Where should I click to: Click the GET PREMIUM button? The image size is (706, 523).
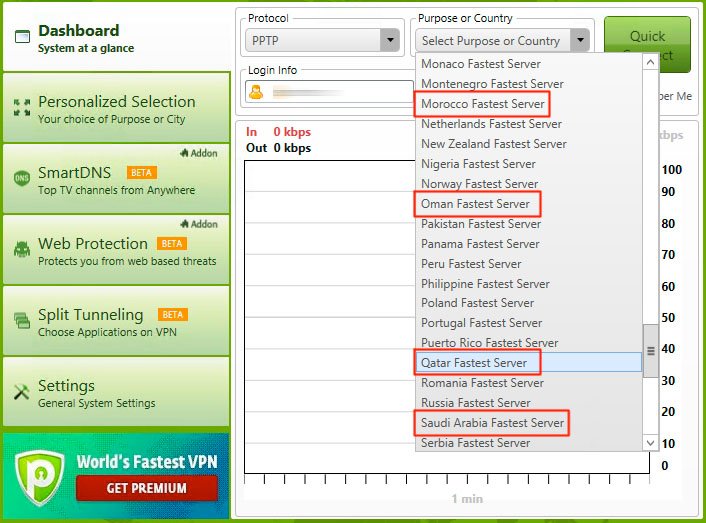coord(147,488)
